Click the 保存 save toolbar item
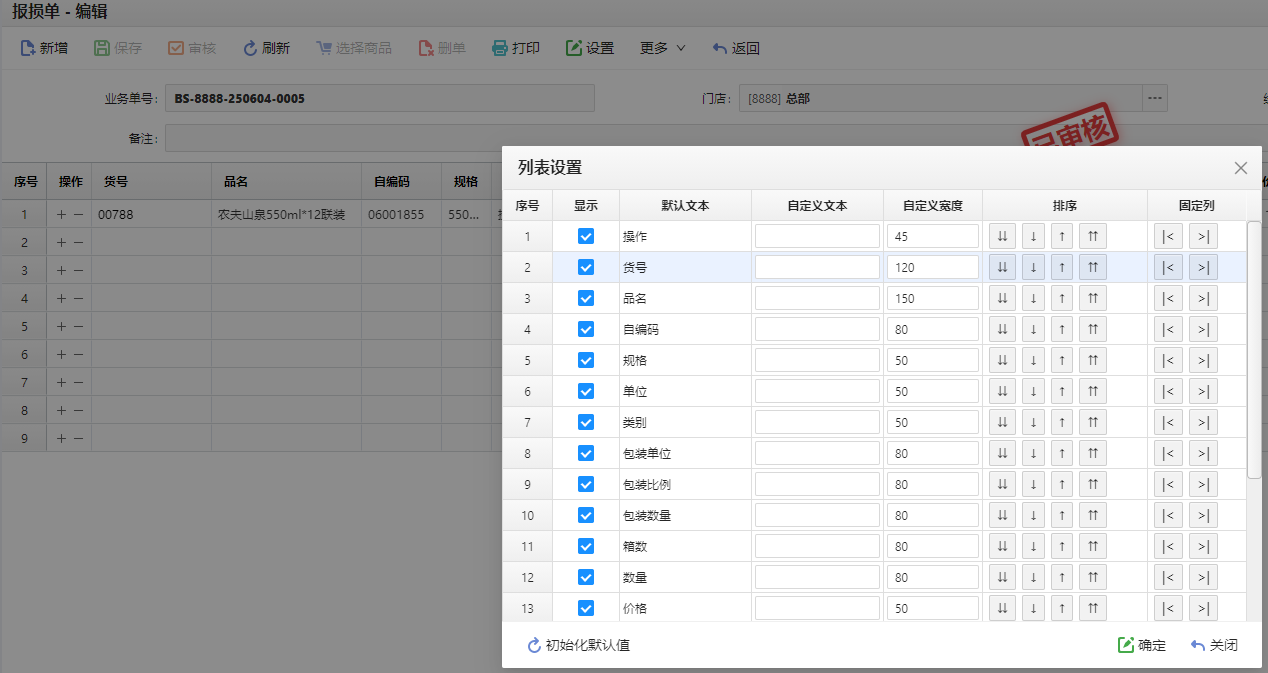 click(118, 48)
